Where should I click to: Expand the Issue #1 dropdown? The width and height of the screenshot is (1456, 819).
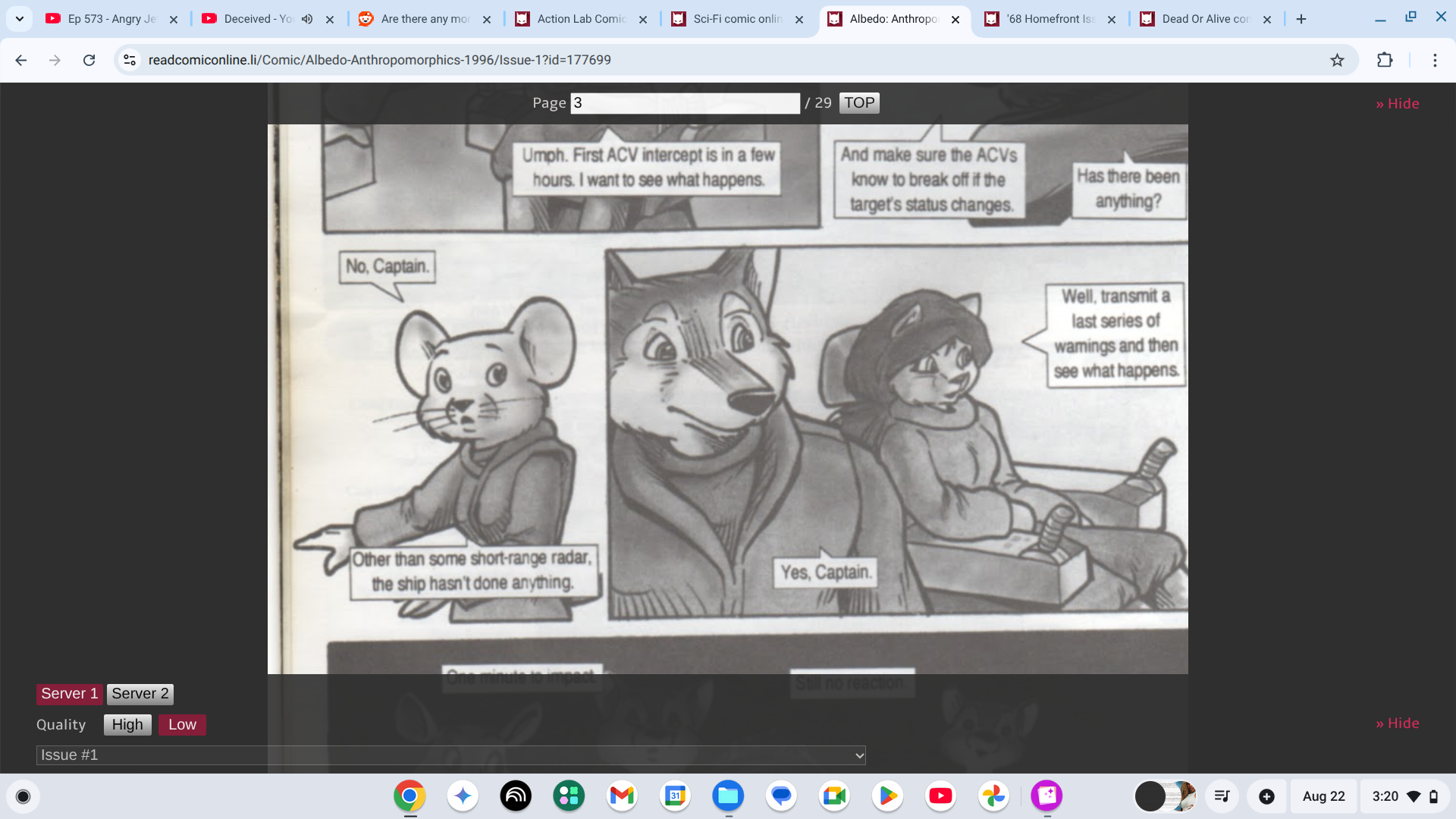pos(450,755)
